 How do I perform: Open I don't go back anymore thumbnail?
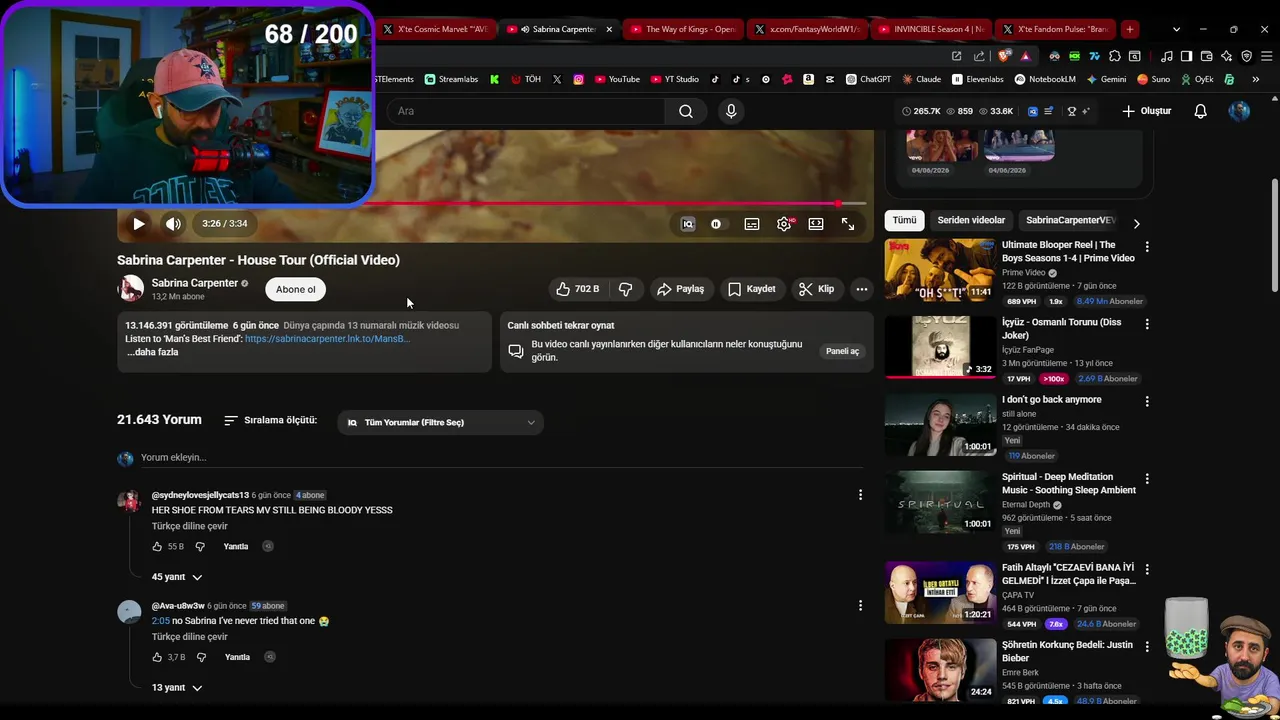940,424
